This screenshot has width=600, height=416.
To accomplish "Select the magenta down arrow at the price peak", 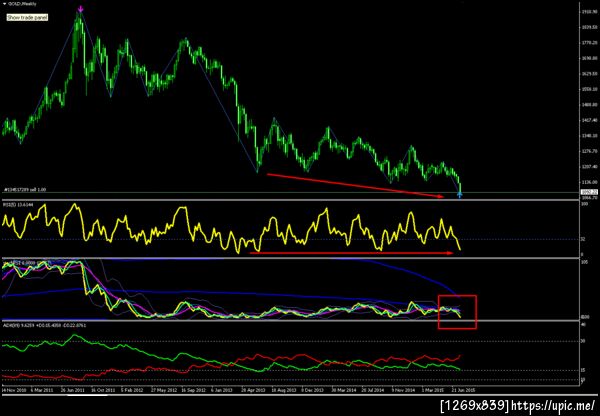I will [x=80, y=9].
